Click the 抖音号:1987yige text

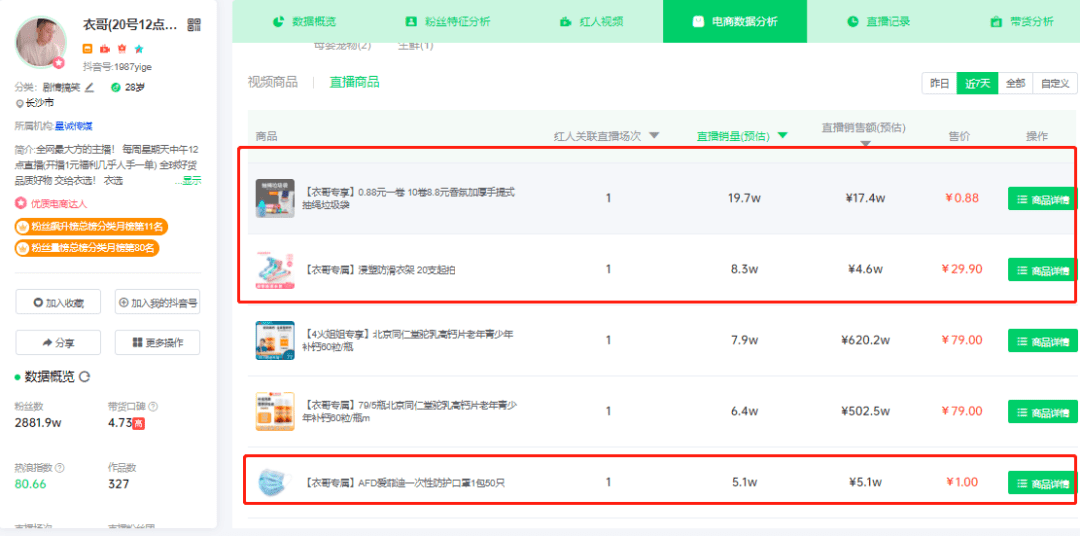[117, 67]
